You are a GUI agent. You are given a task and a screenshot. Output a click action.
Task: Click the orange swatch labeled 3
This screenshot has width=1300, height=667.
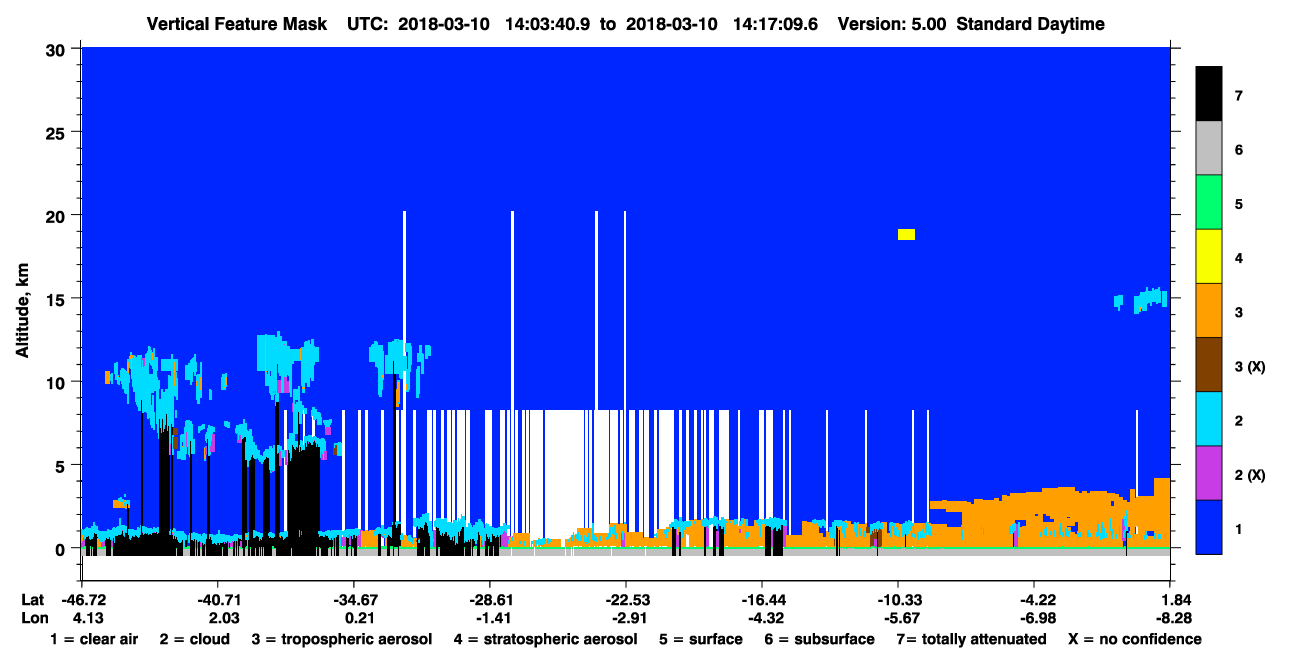tap(1209, 310)
